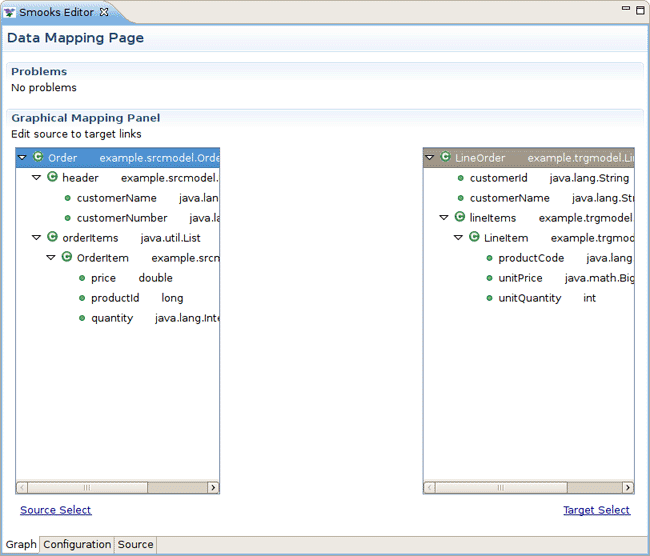Click the LineItem class icon in target tree

coord(474,237)
